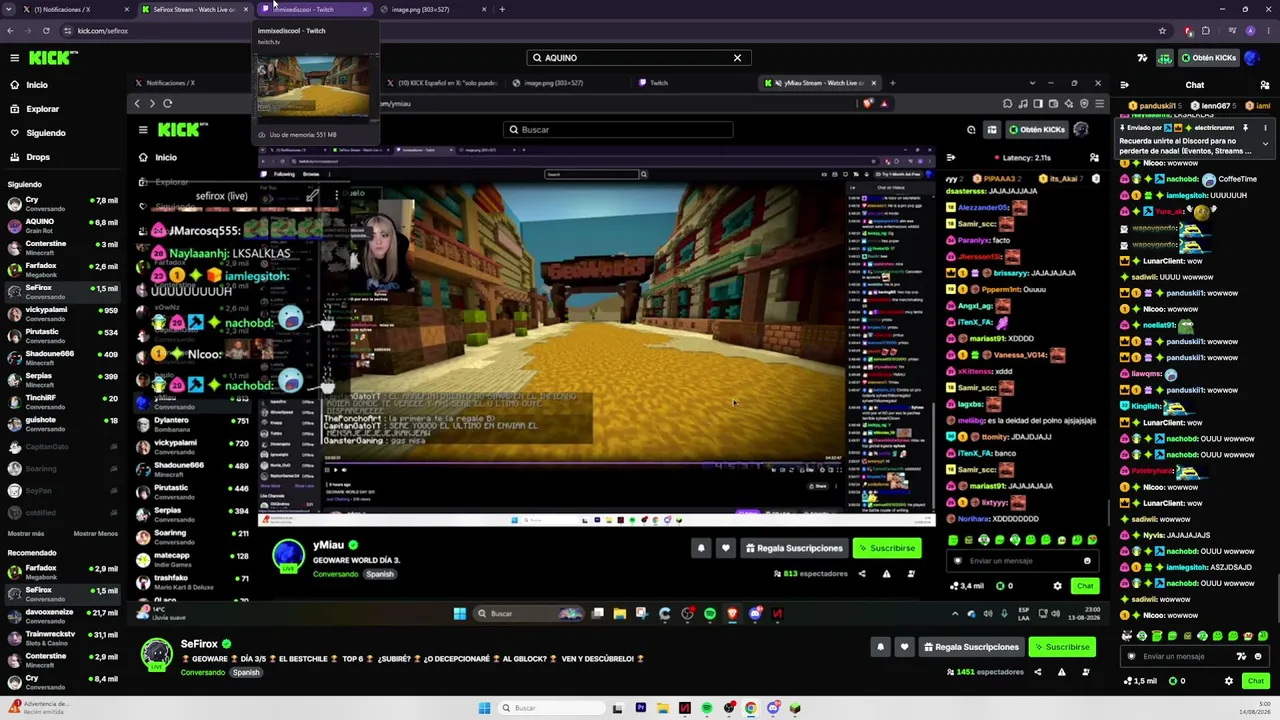This screenshot has width=1280, height=720.
Task: Toggle SeFirox notification bell
Action: coord(880,647)
